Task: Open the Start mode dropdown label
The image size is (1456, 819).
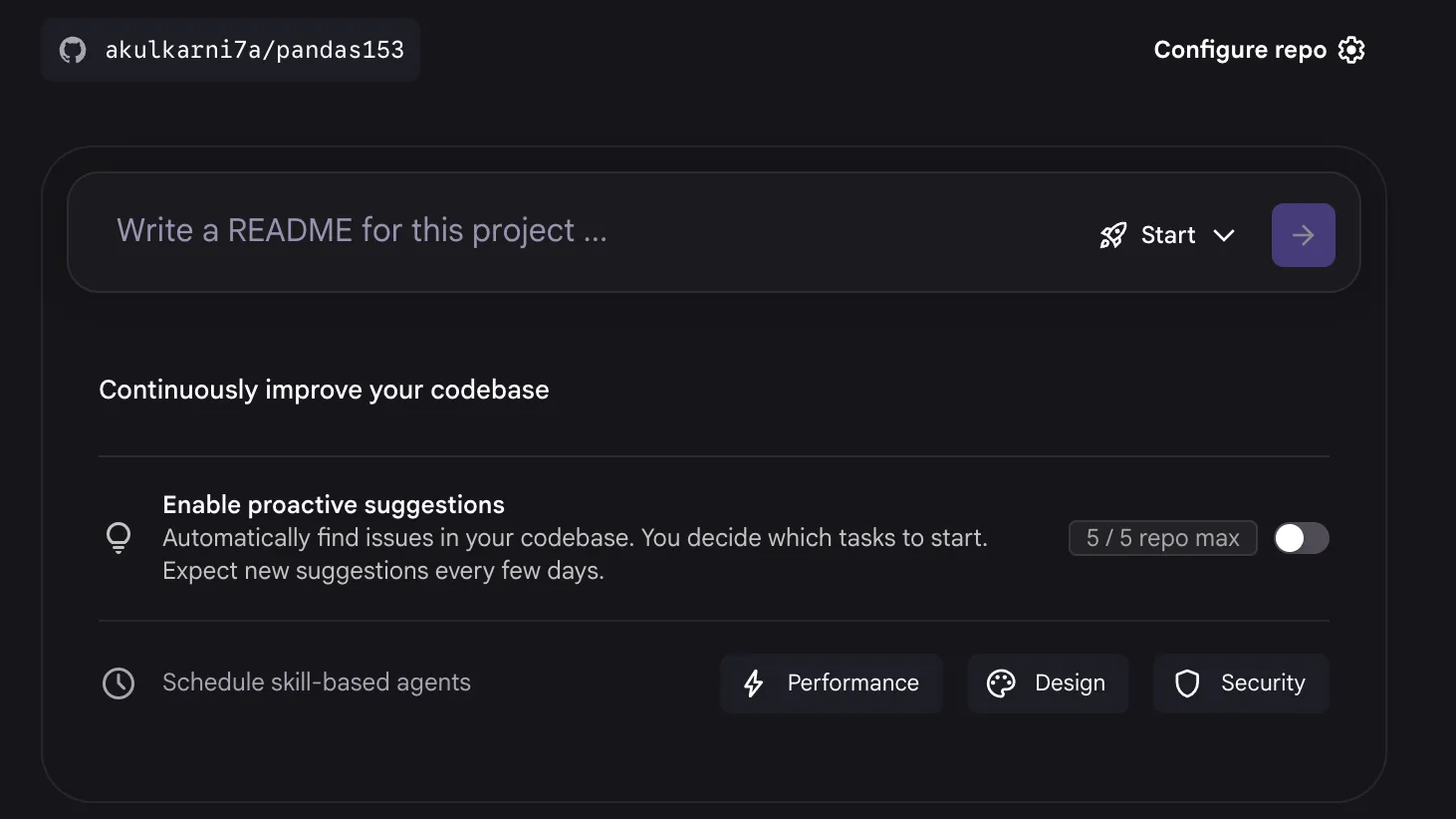Action: pyautogui.click(x=1168, y=235)
